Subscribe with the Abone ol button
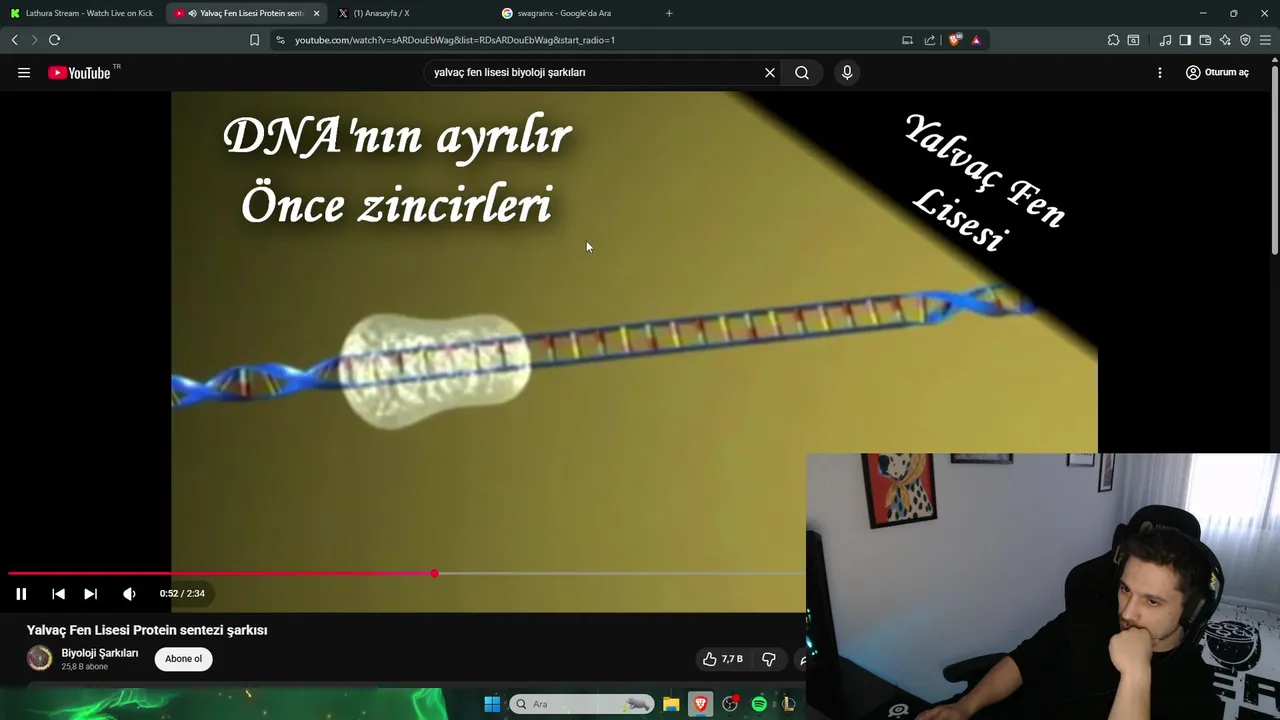 click(x=183, y=659)
